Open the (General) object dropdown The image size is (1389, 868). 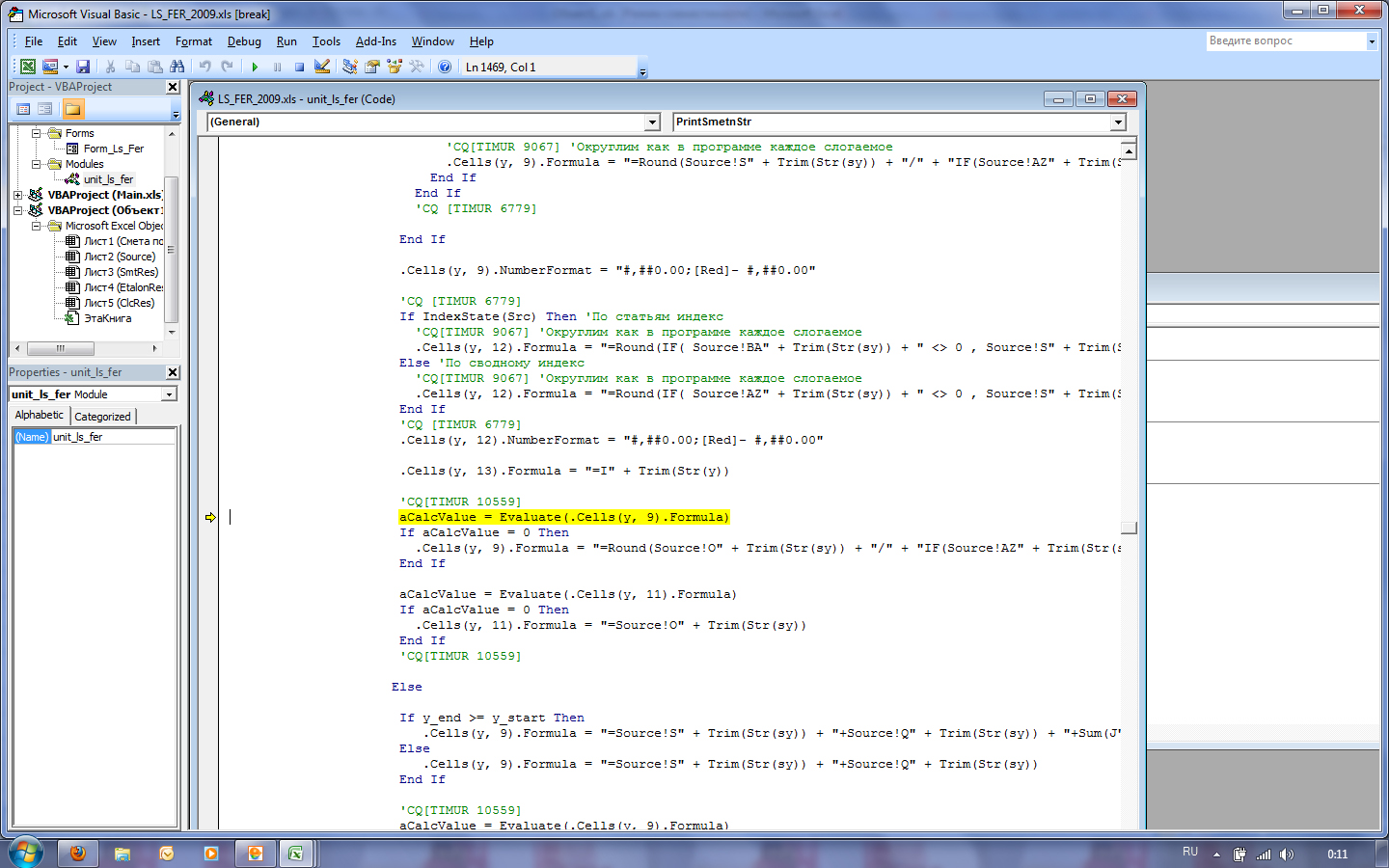652,122
